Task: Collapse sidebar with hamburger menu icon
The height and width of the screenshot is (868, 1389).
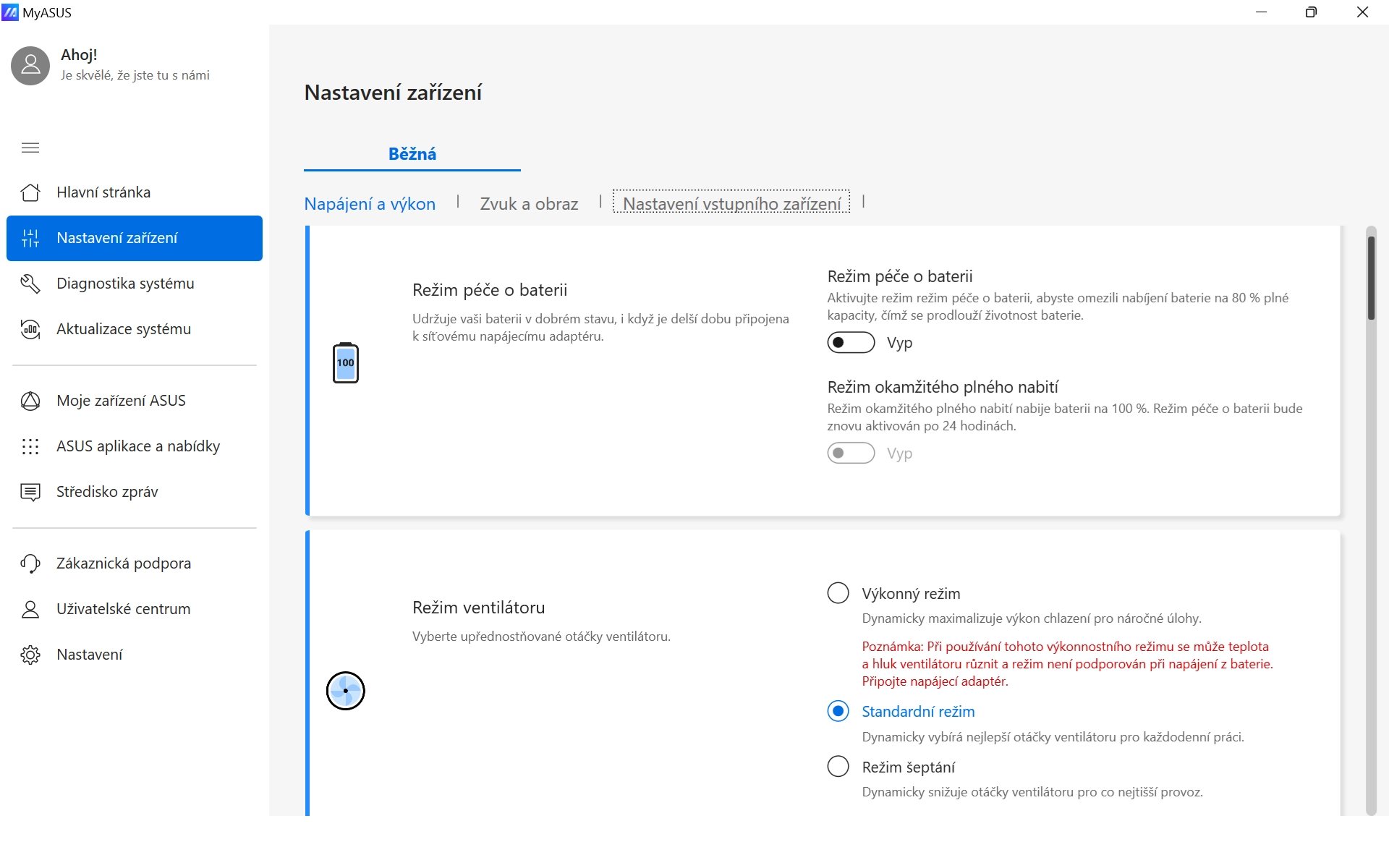Action: (30, 148)
